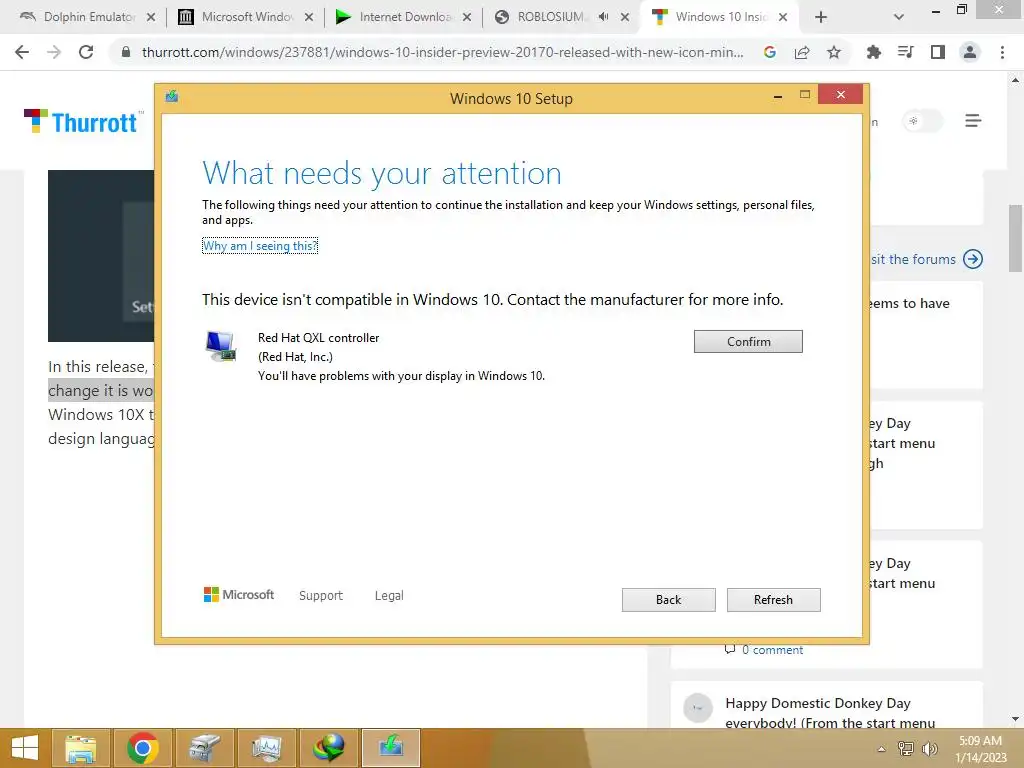Close the Internet Download tab
Viewport: 1024px width, 768px height.
click(467, 17)
